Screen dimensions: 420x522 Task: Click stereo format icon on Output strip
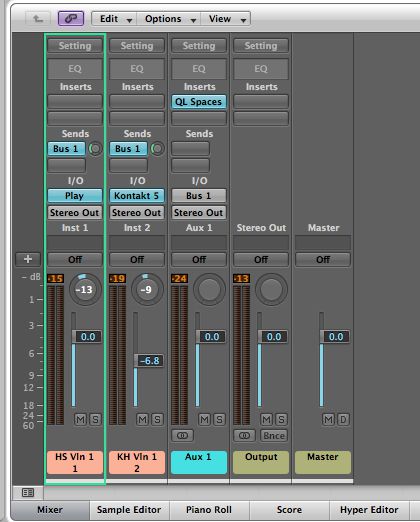pos(244,435)
